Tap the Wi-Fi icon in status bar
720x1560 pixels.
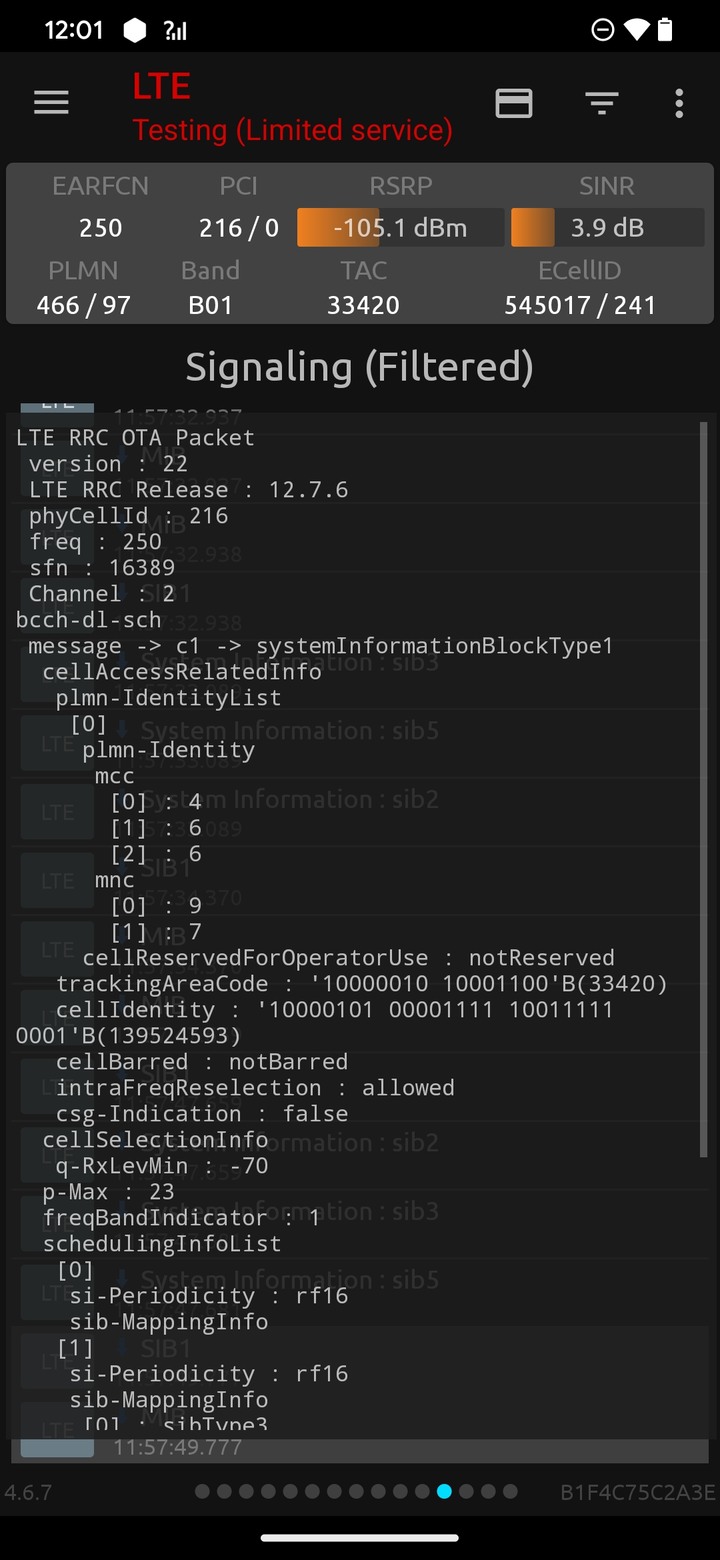point(634,30)
